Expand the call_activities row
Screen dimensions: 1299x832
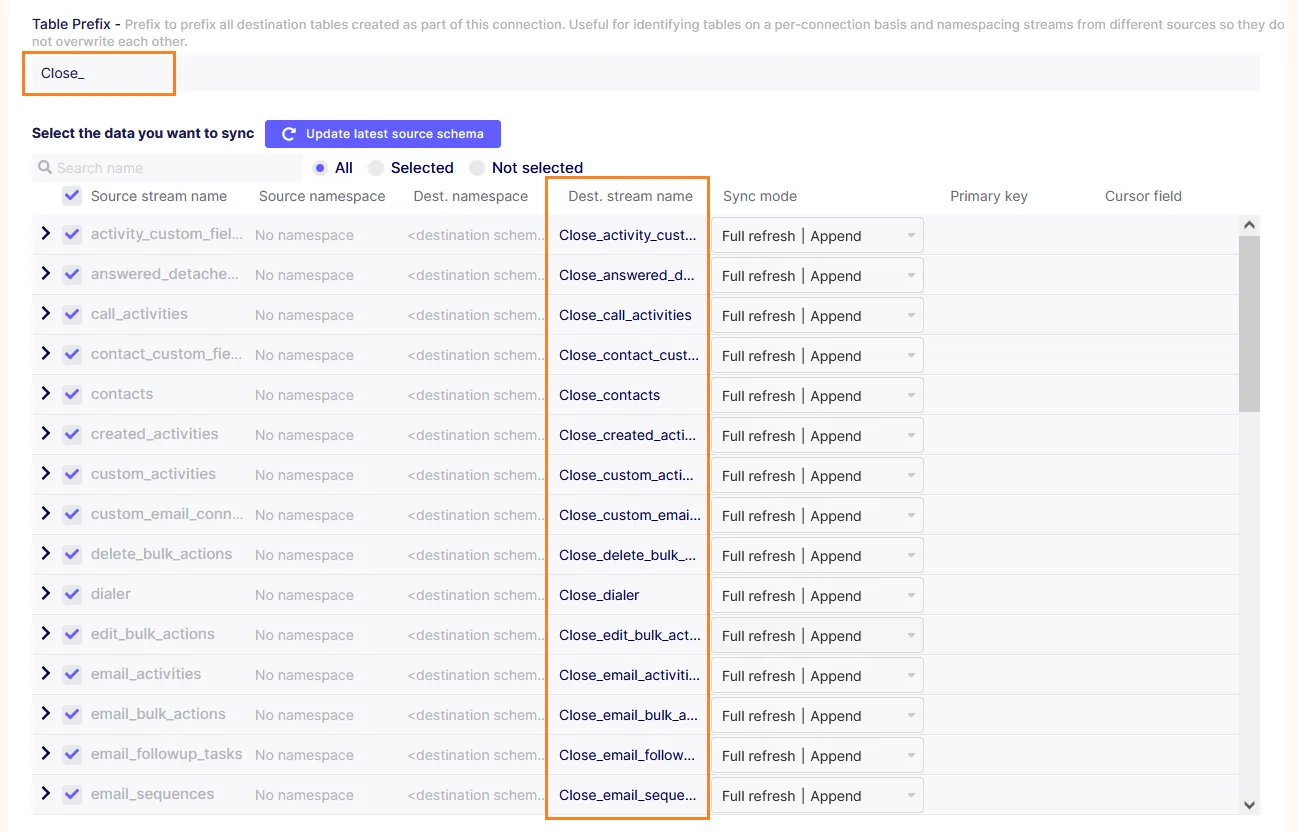45,313
